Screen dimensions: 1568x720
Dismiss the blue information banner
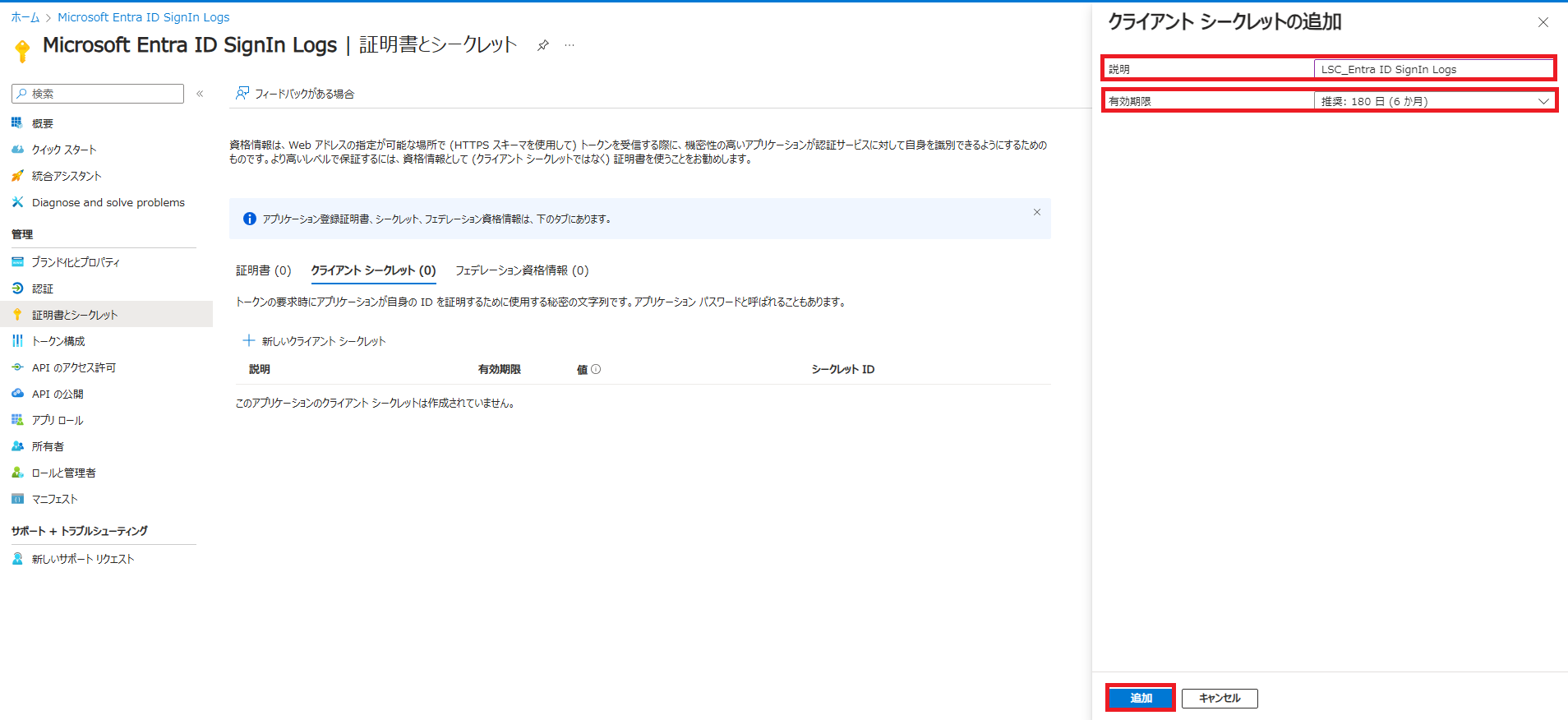click(1037, 212)
